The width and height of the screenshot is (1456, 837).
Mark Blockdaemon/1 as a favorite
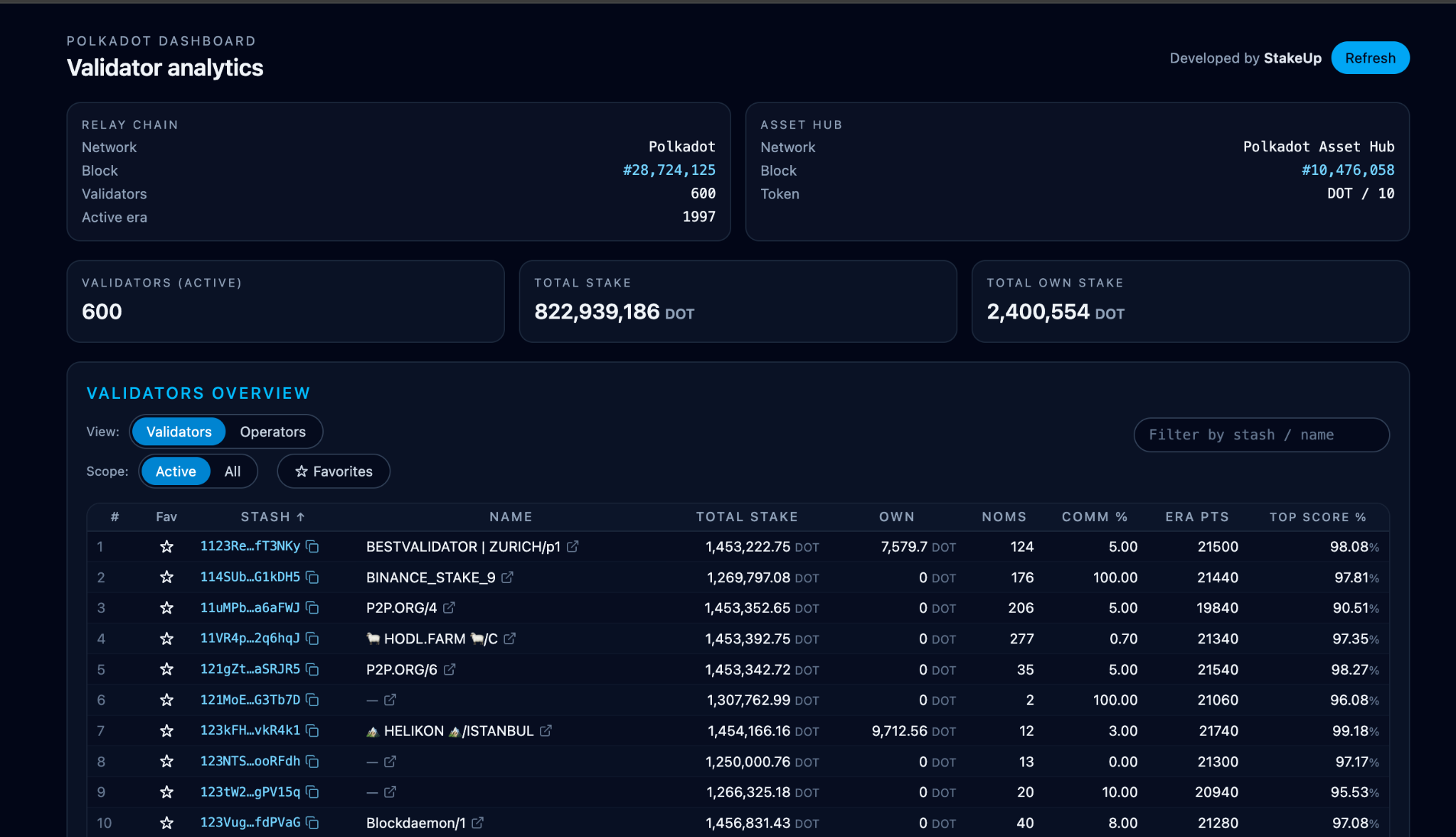point(166,823)
